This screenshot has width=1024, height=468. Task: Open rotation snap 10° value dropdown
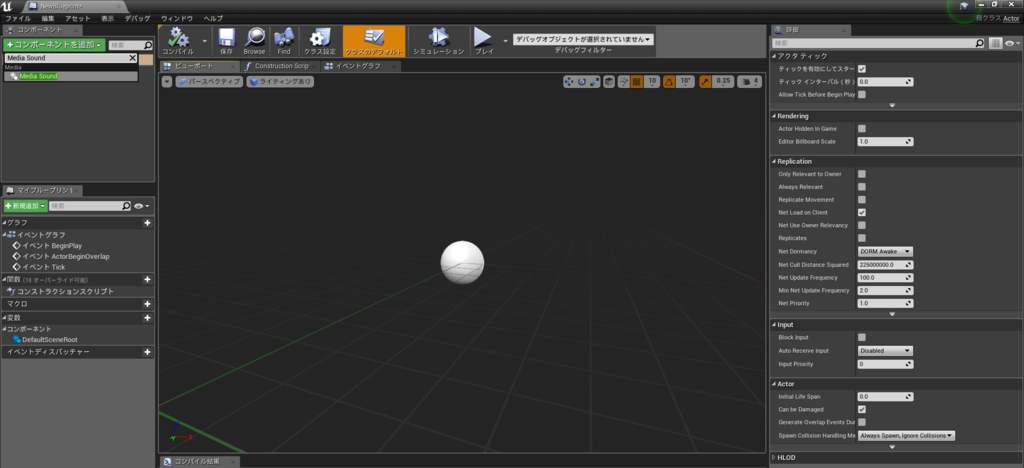coord(685,82)
